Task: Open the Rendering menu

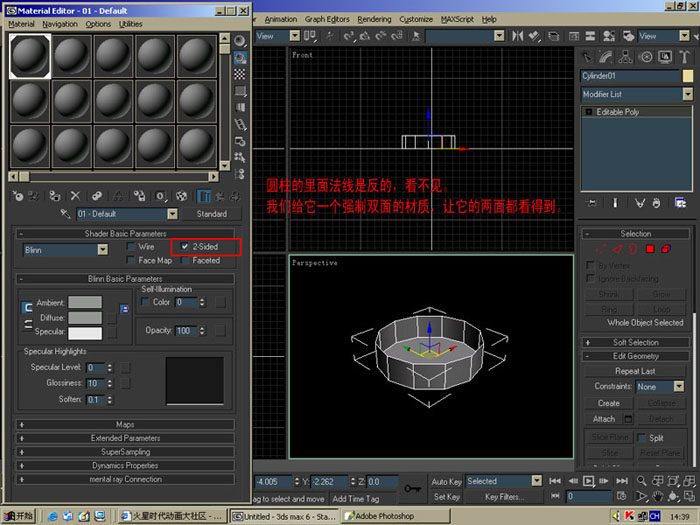Action: pyautogui.click(x=374, y=19)
